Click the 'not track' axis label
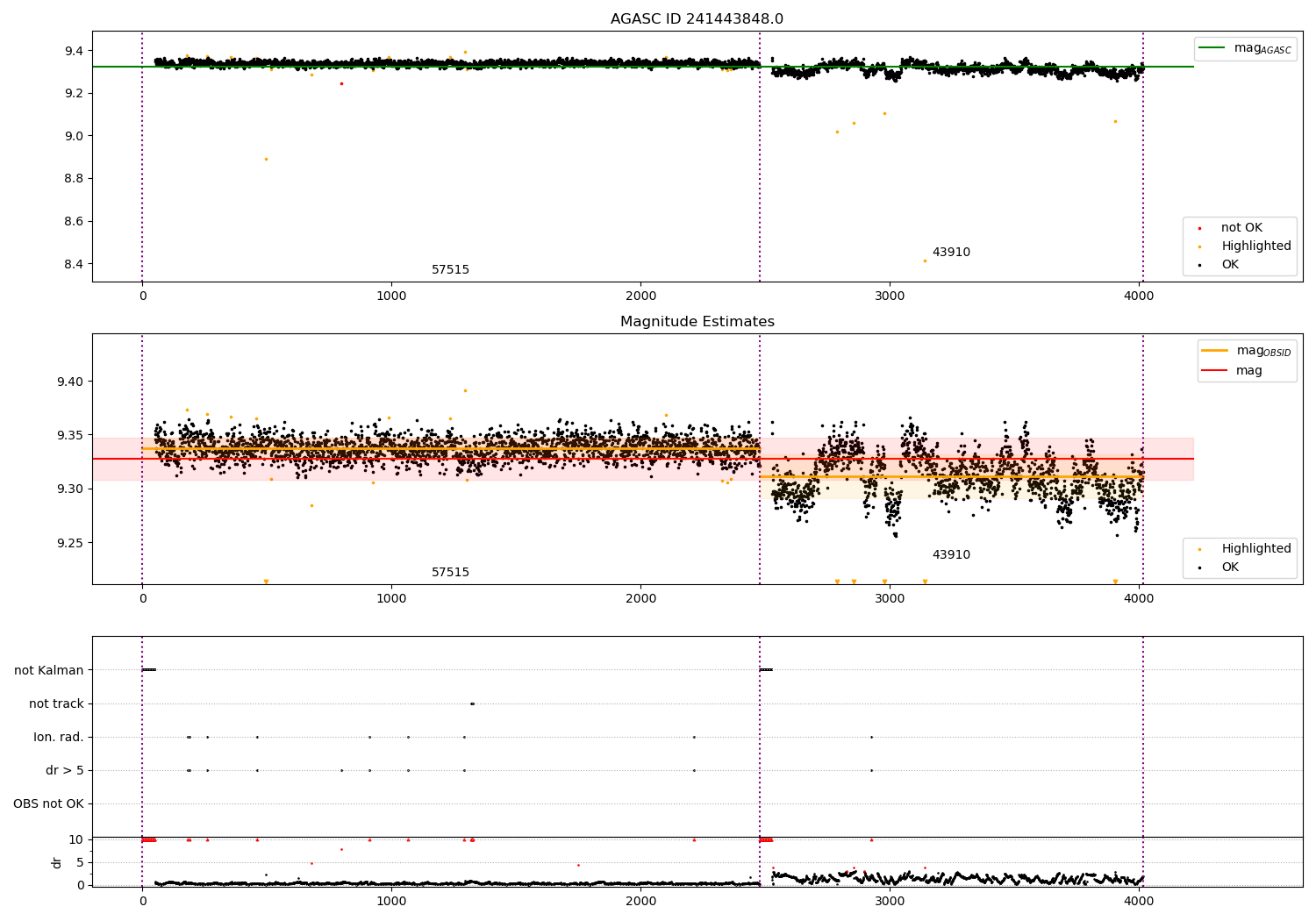1316x921 pixels. tap(56, 703)
